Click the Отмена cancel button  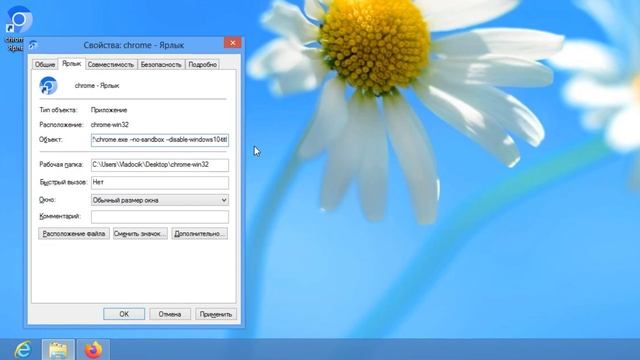[170, 314]
